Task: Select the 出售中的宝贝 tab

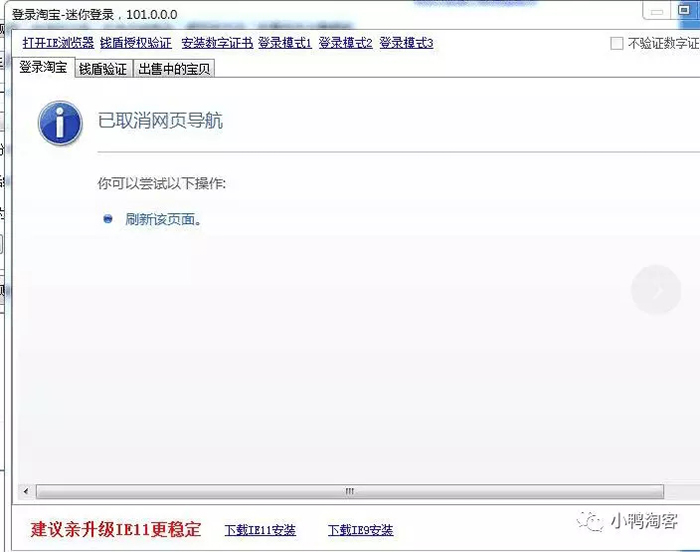Action: click(175, 69)
